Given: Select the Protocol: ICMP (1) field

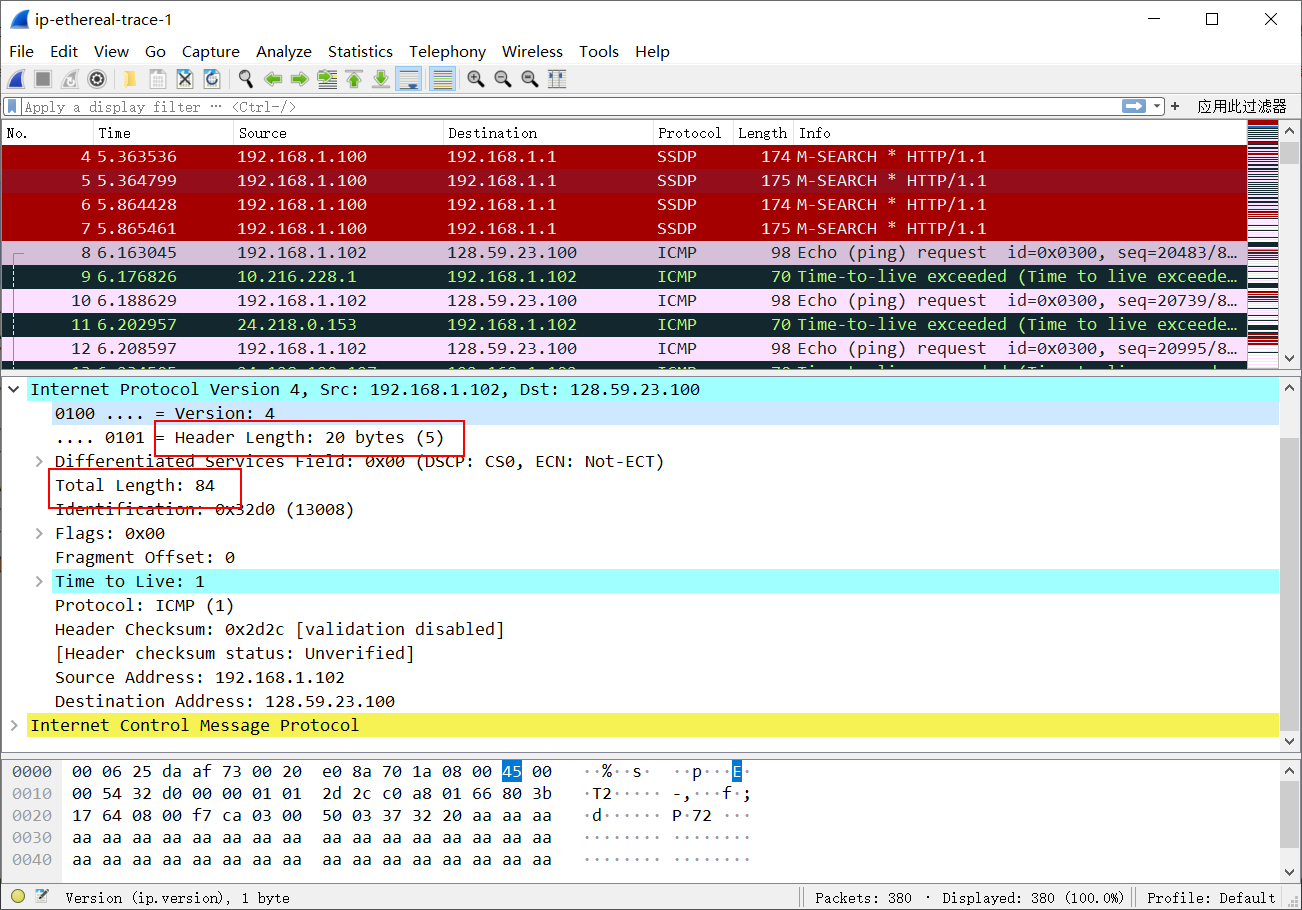Looking at the screenshot, I should [144, 605].
